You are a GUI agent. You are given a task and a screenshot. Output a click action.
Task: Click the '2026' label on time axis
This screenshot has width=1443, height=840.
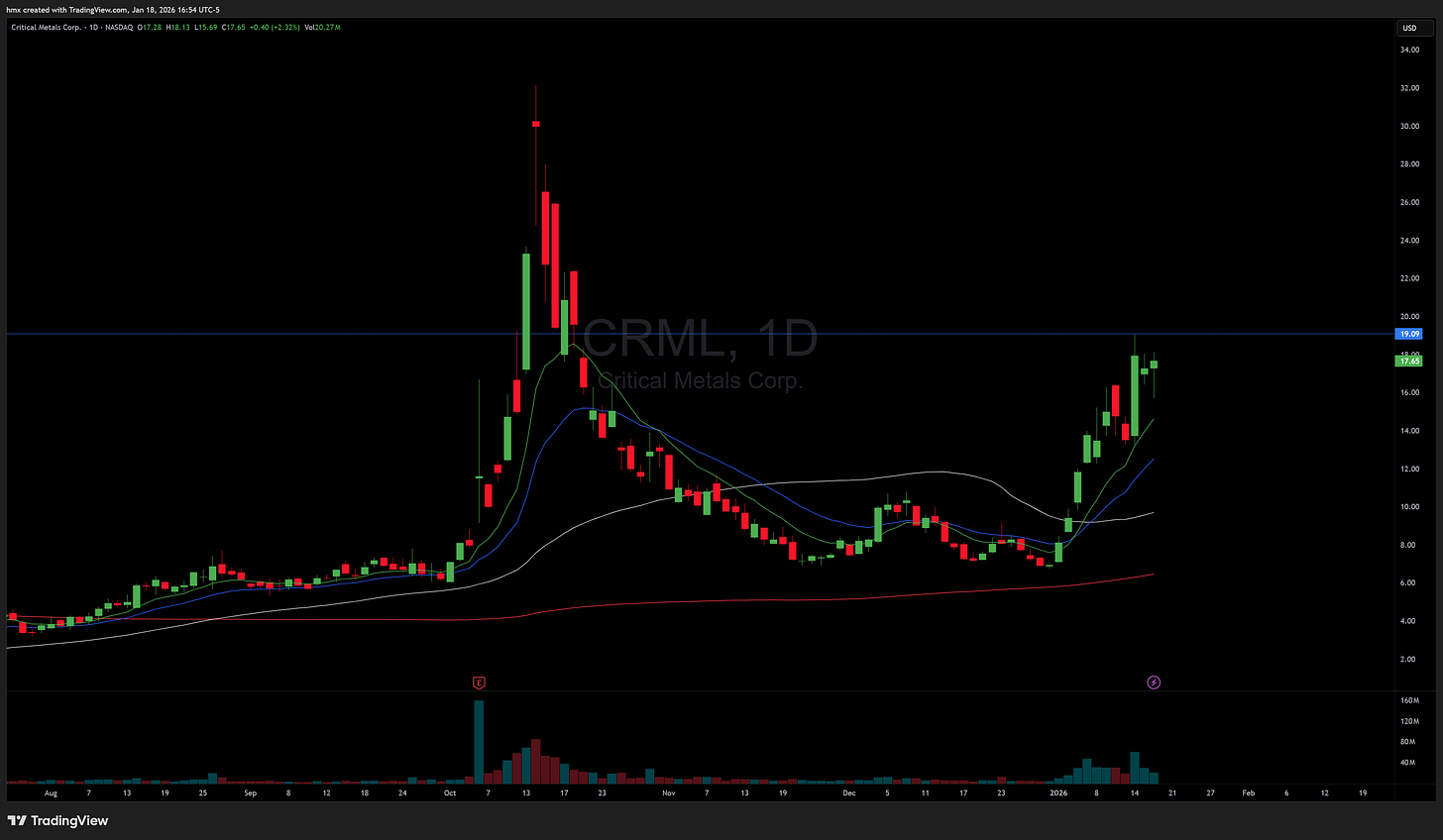(1058, 792)
